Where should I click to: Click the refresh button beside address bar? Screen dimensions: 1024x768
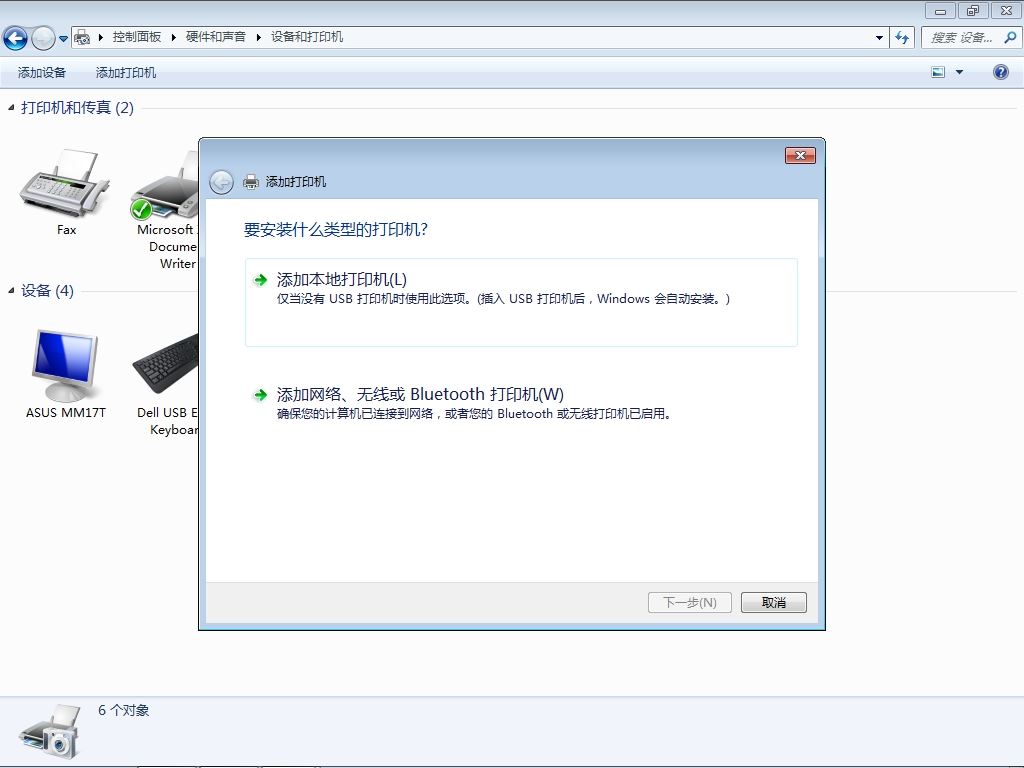coord(902,38)
